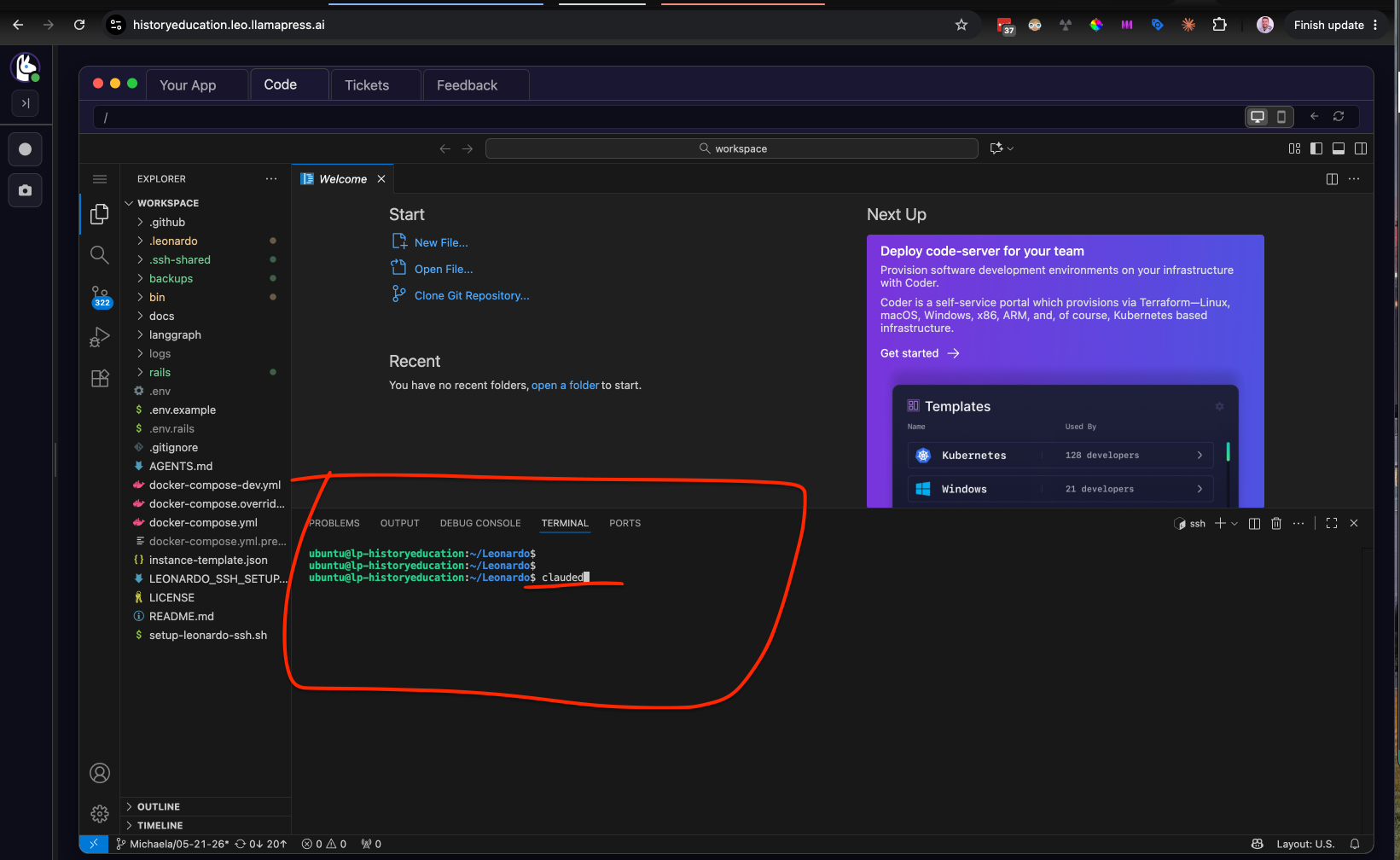
Task: Expand the rails folder
Action: 160,372
